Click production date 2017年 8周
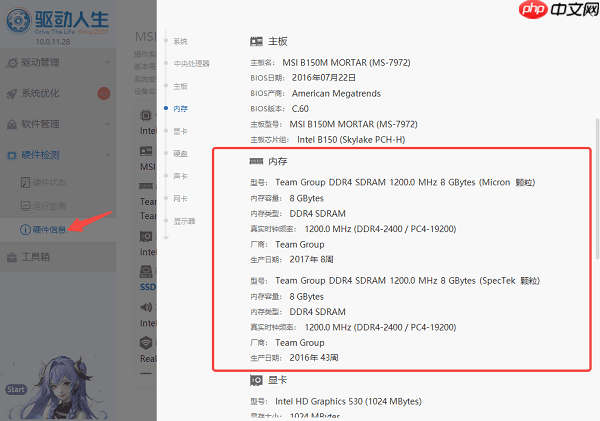 pos(311,259)
